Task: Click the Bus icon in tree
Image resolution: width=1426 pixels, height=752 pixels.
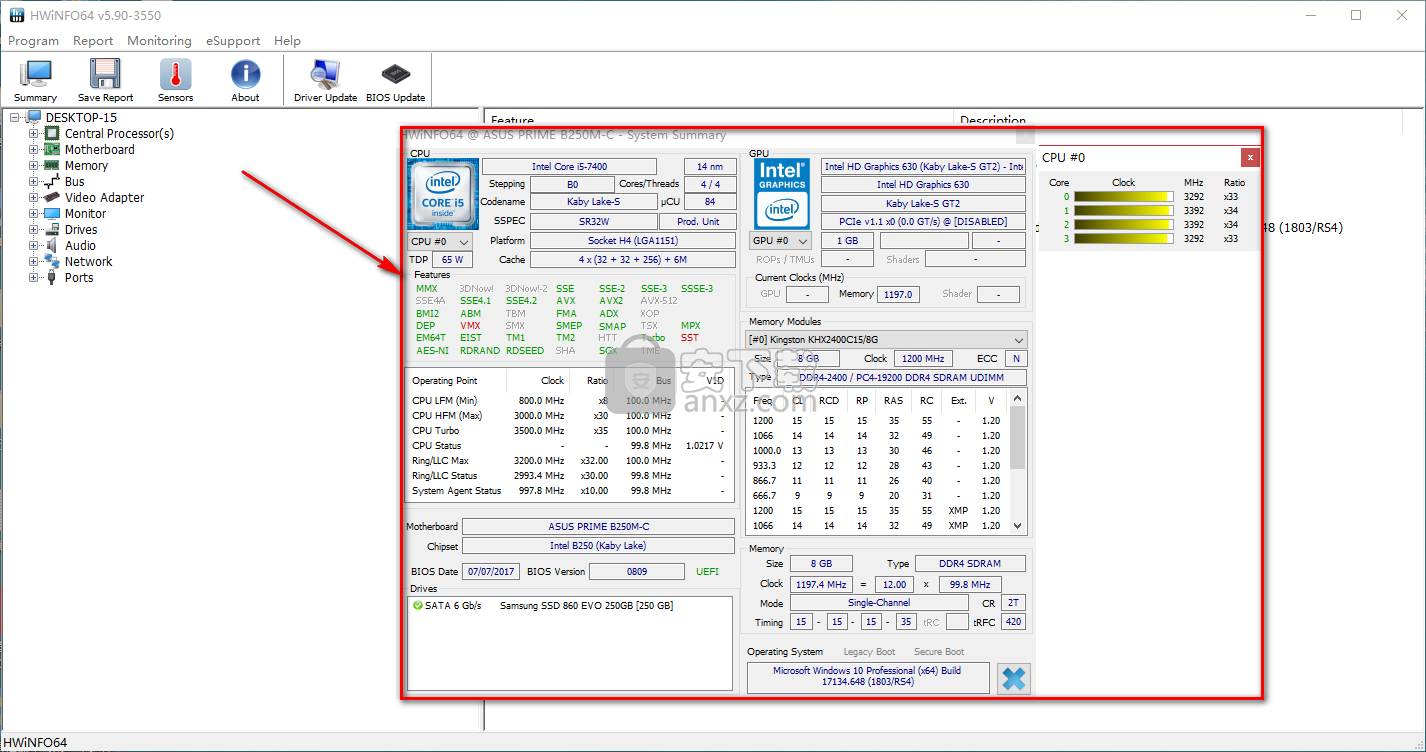Action: pyautogui.click(x=52, y=181)
